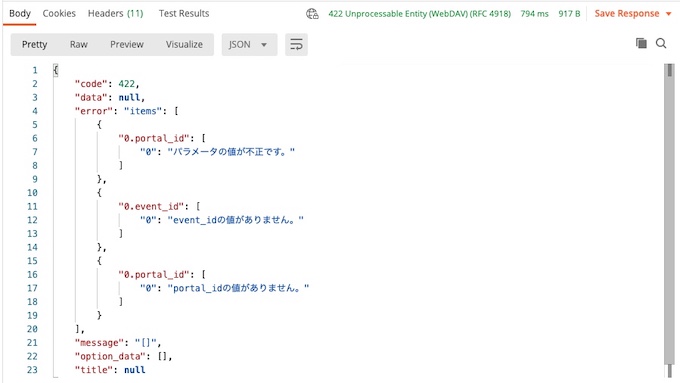Copy response body with the copy icon

click(x=641, y=43)
